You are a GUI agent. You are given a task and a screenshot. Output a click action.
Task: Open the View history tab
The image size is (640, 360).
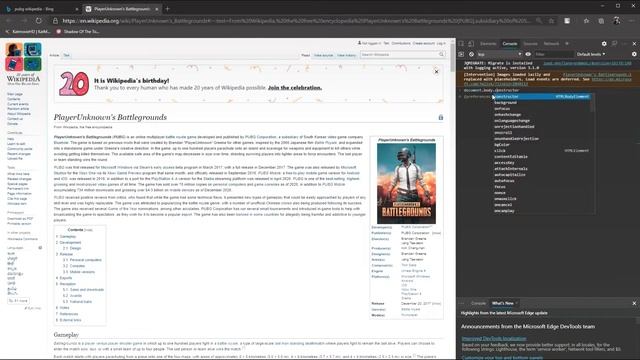click(x=347, y=55)
